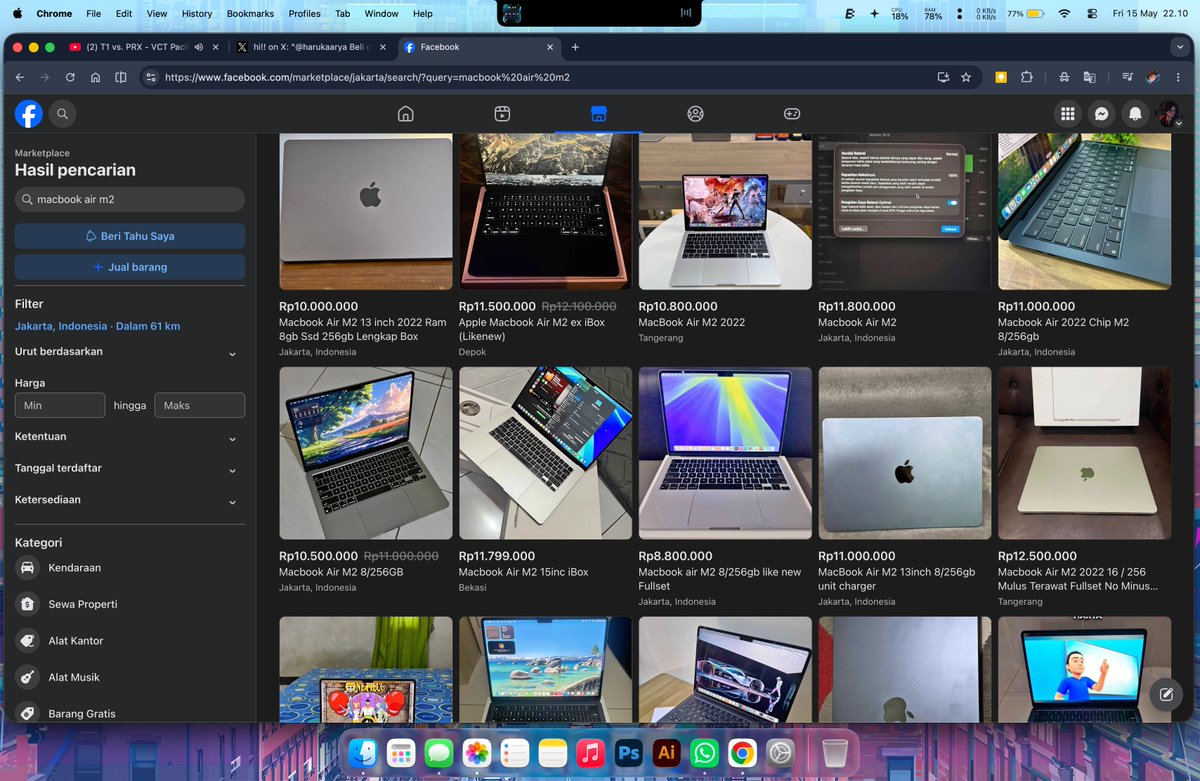Screen dimensions: 1200x781
Task: Open listing Macbook Air M2 15inc iBox
Action: pos(523,572)
